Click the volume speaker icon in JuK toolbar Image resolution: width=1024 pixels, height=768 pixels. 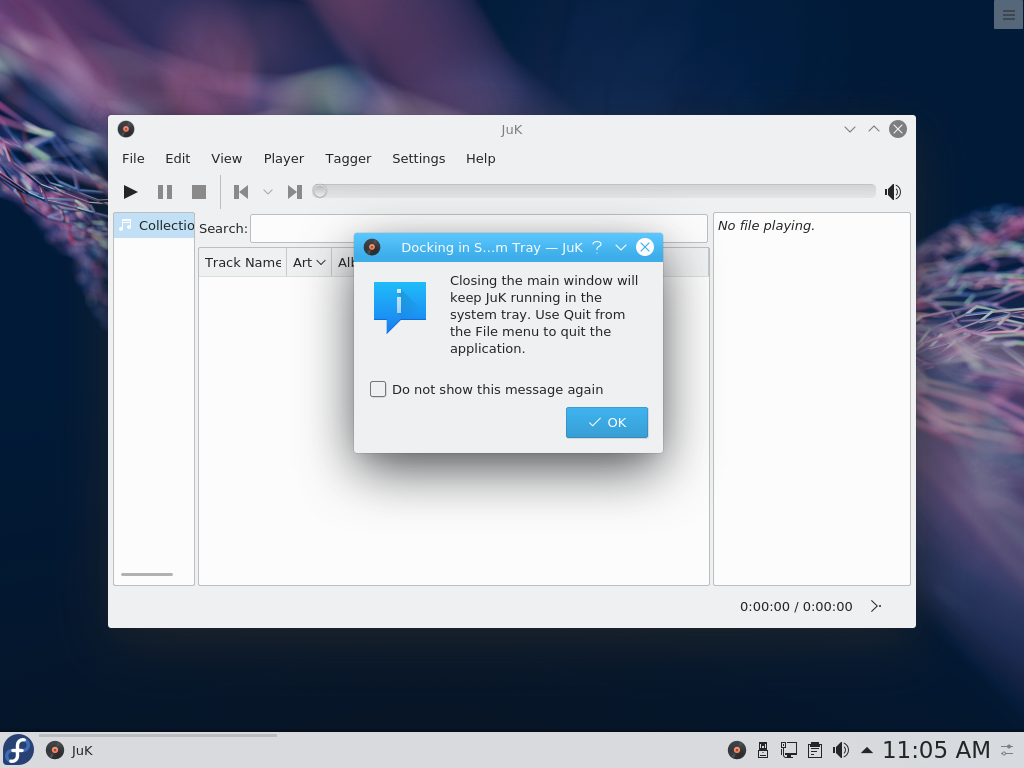pyautogui.click(x=893, y=192)
